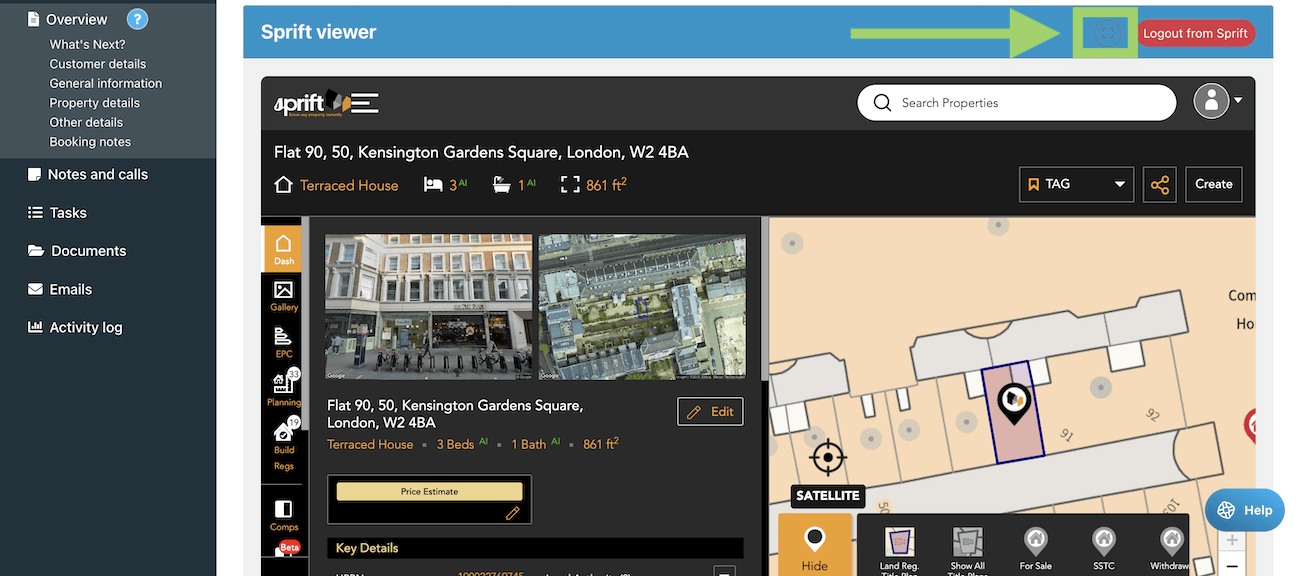
Task: Collapse the Key Details row toggle
Action: point(725,572)
